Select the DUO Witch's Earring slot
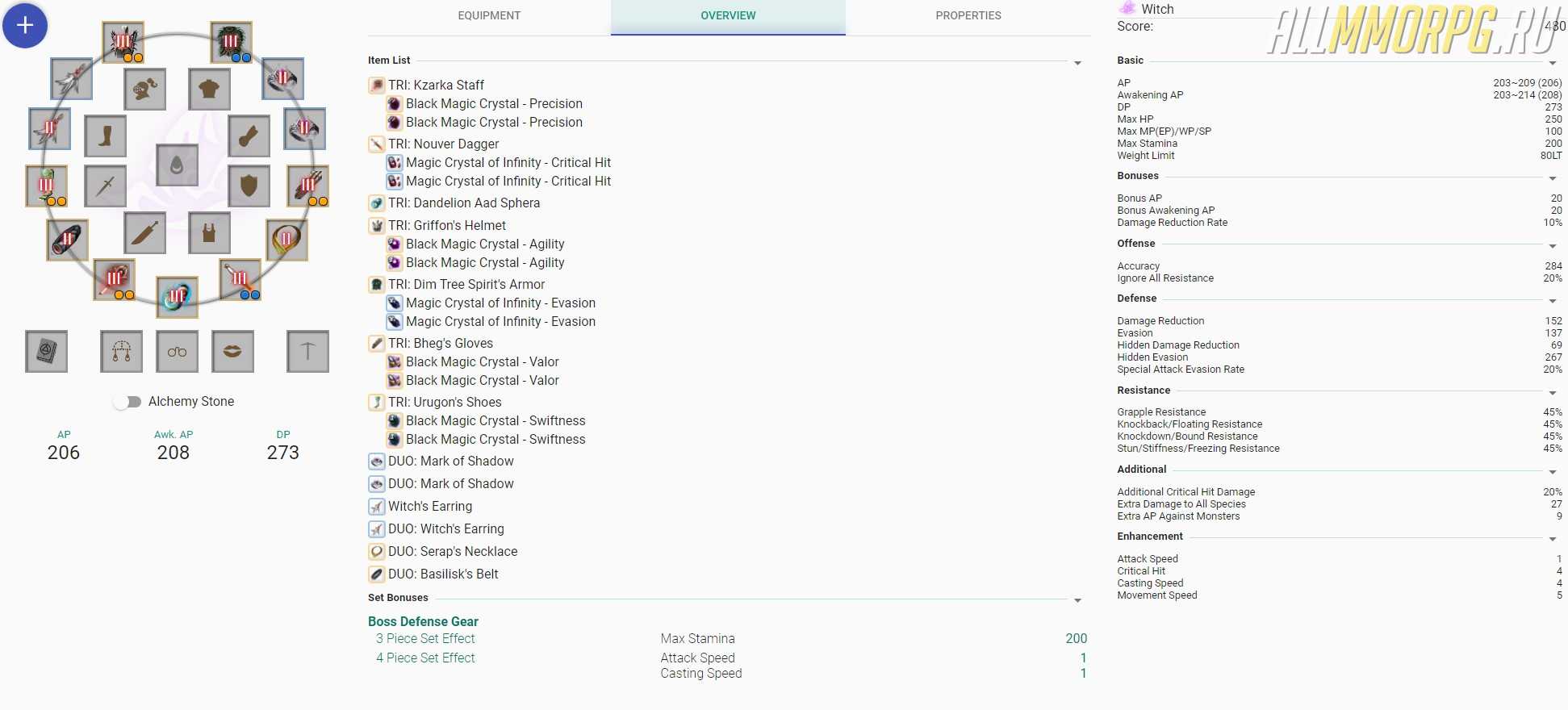This screenshot has width=1568, height=710. (x=49, y=129)
